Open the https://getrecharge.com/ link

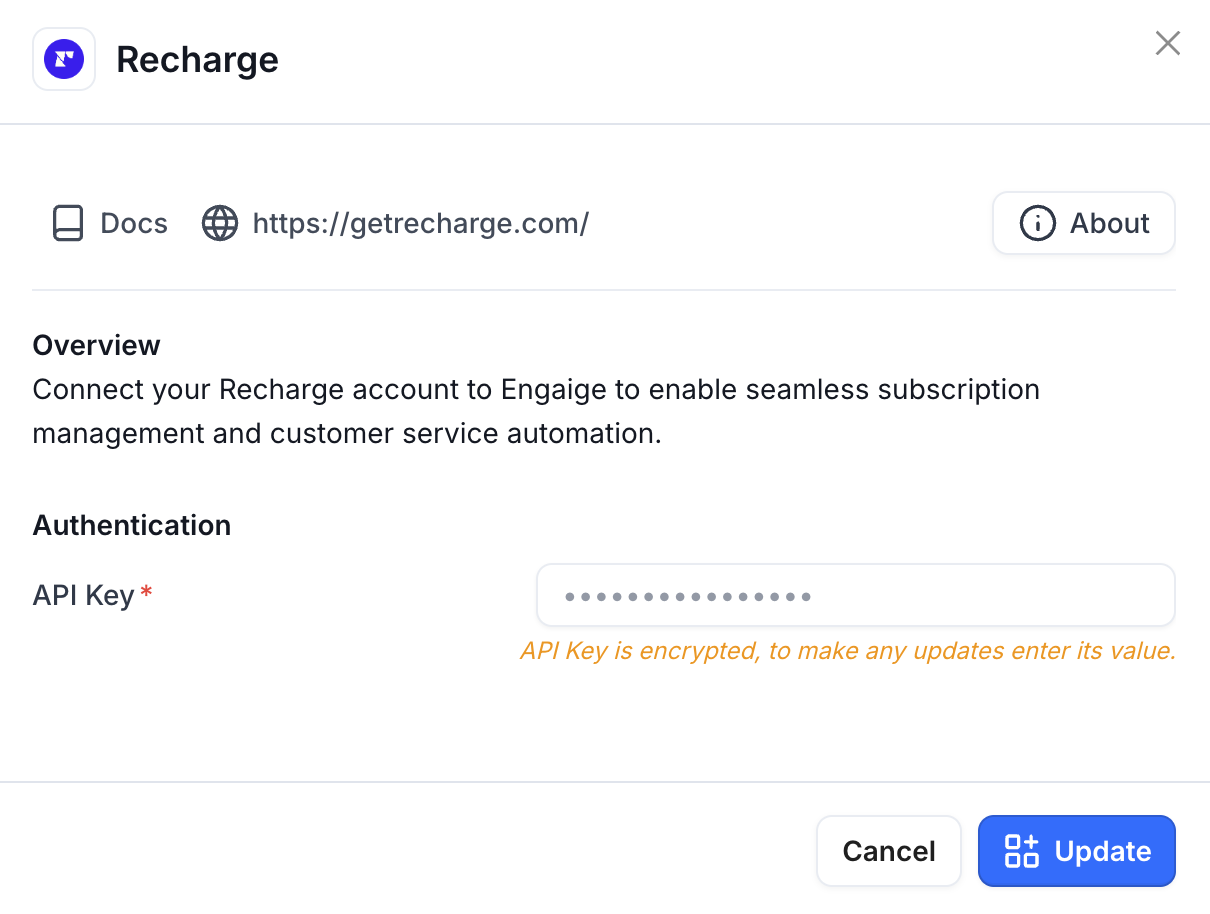(421, 223)
